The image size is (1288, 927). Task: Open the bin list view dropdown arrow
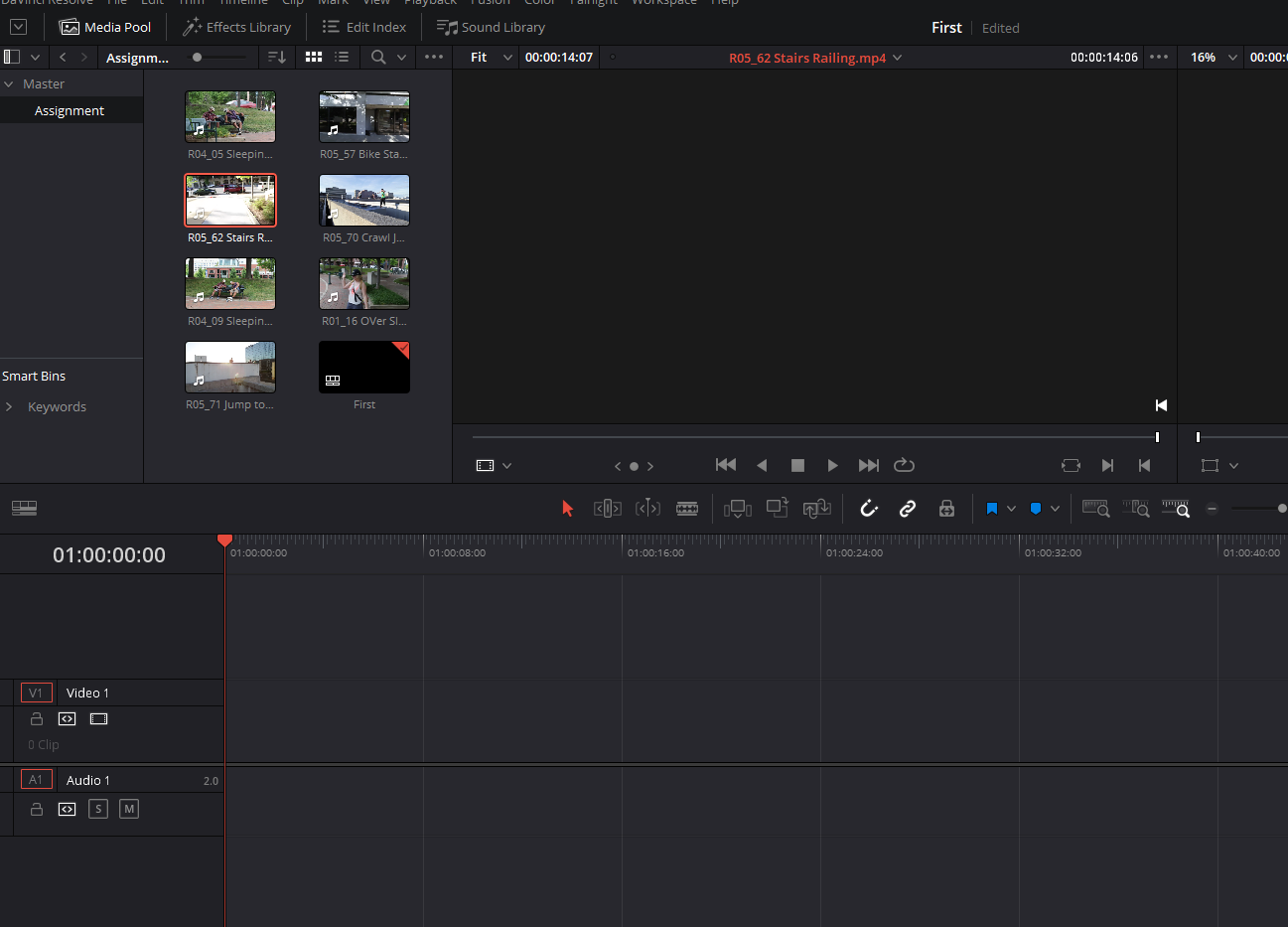pyautogui.click(x=36, y=57)
